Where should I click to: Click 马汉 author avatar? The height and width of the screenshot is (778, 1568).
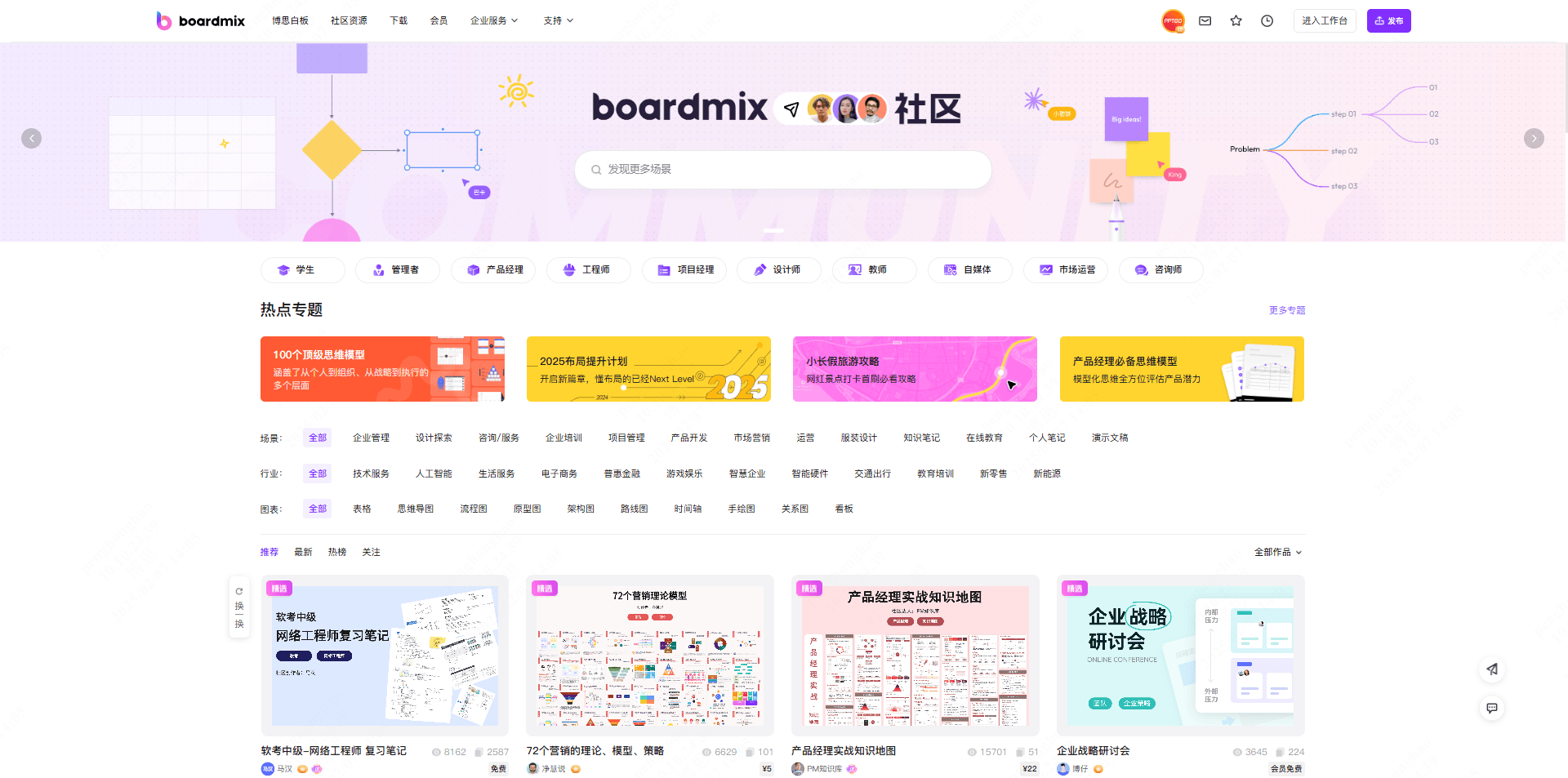(267, 769)
